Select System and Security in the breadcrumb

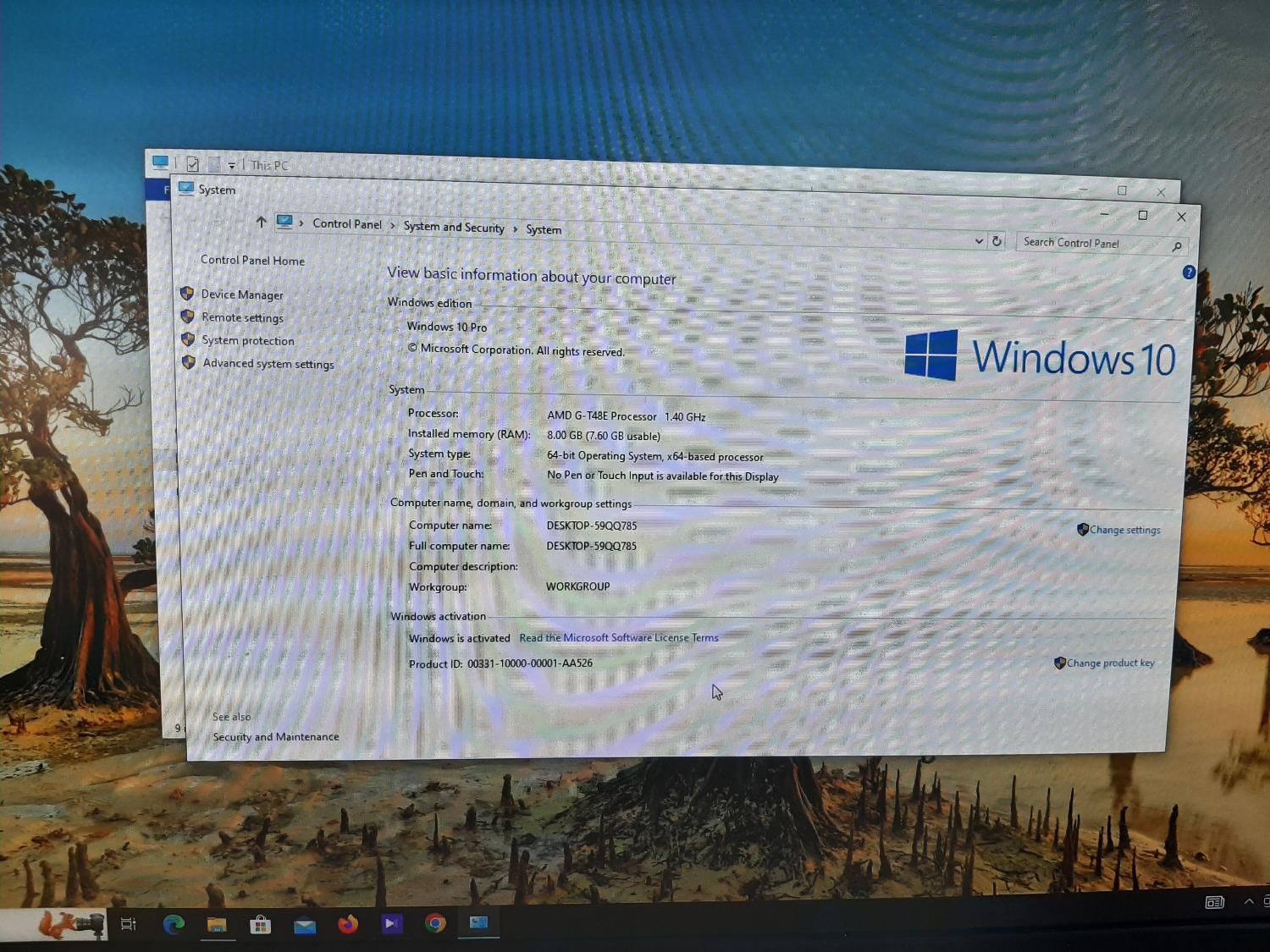point(454,227)
